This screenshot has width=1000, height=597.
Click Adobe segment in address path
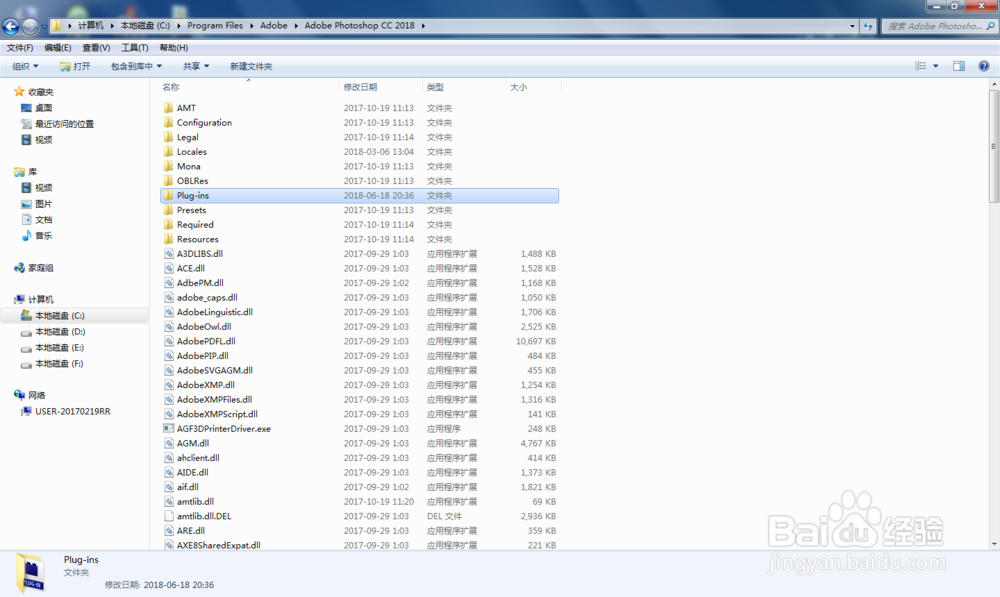point(274,26)
